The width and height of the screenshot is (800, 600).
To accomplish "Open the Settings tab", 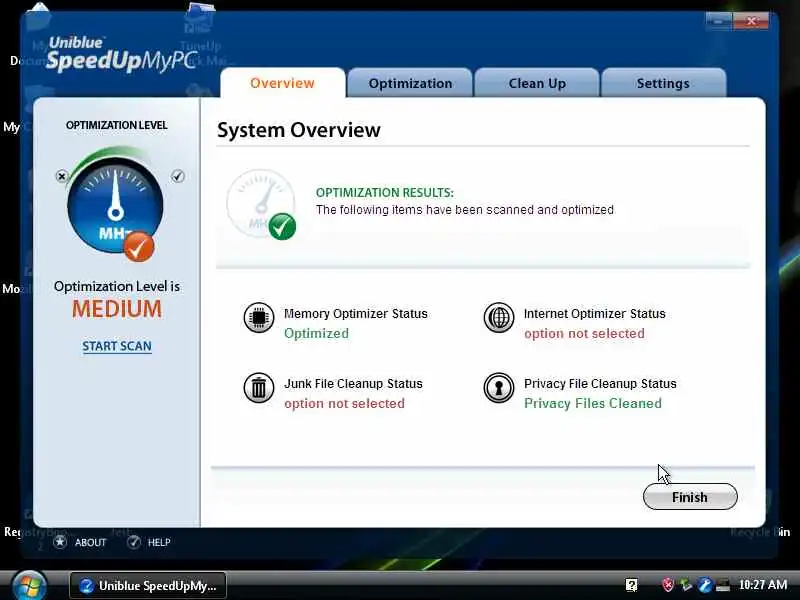I will [663, 83].
